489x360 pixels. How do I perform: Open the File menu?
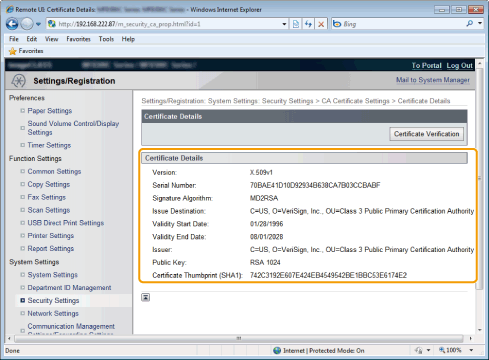point(14,39)
